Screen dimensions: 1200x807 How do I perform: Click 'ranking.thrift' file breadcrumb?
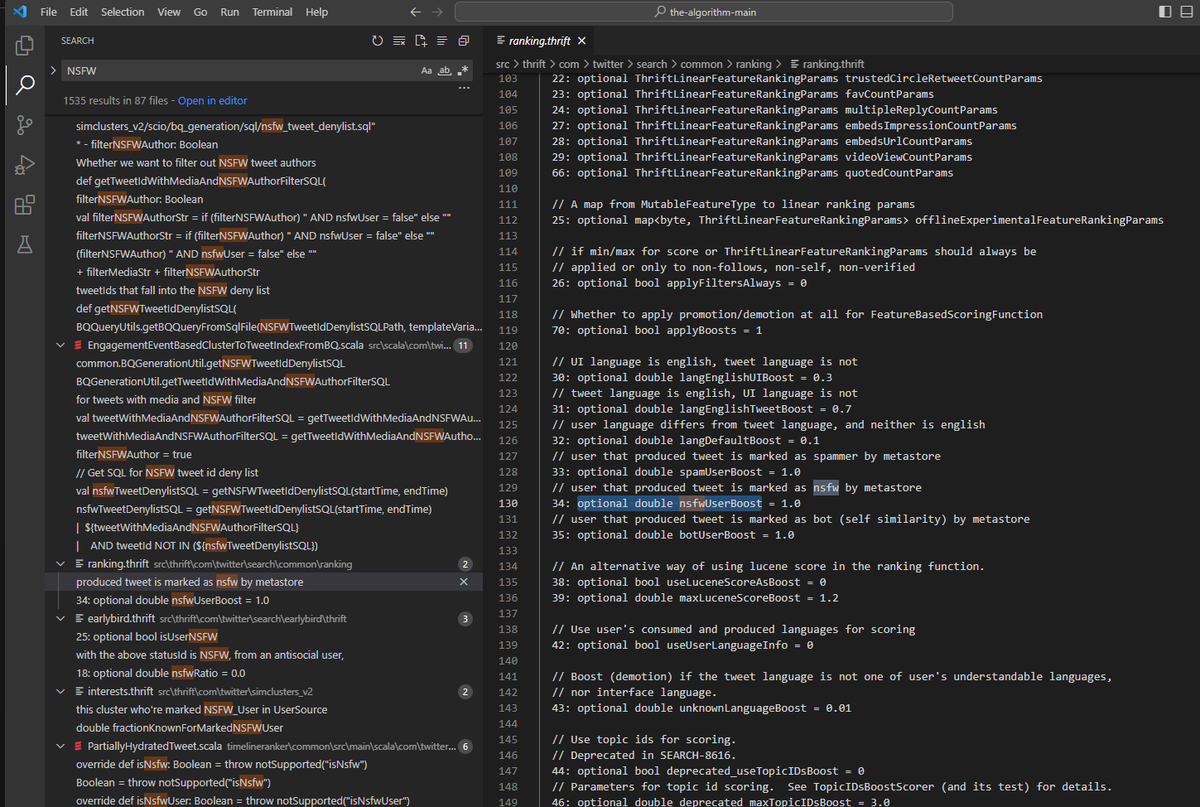click(x=826, y=64)
